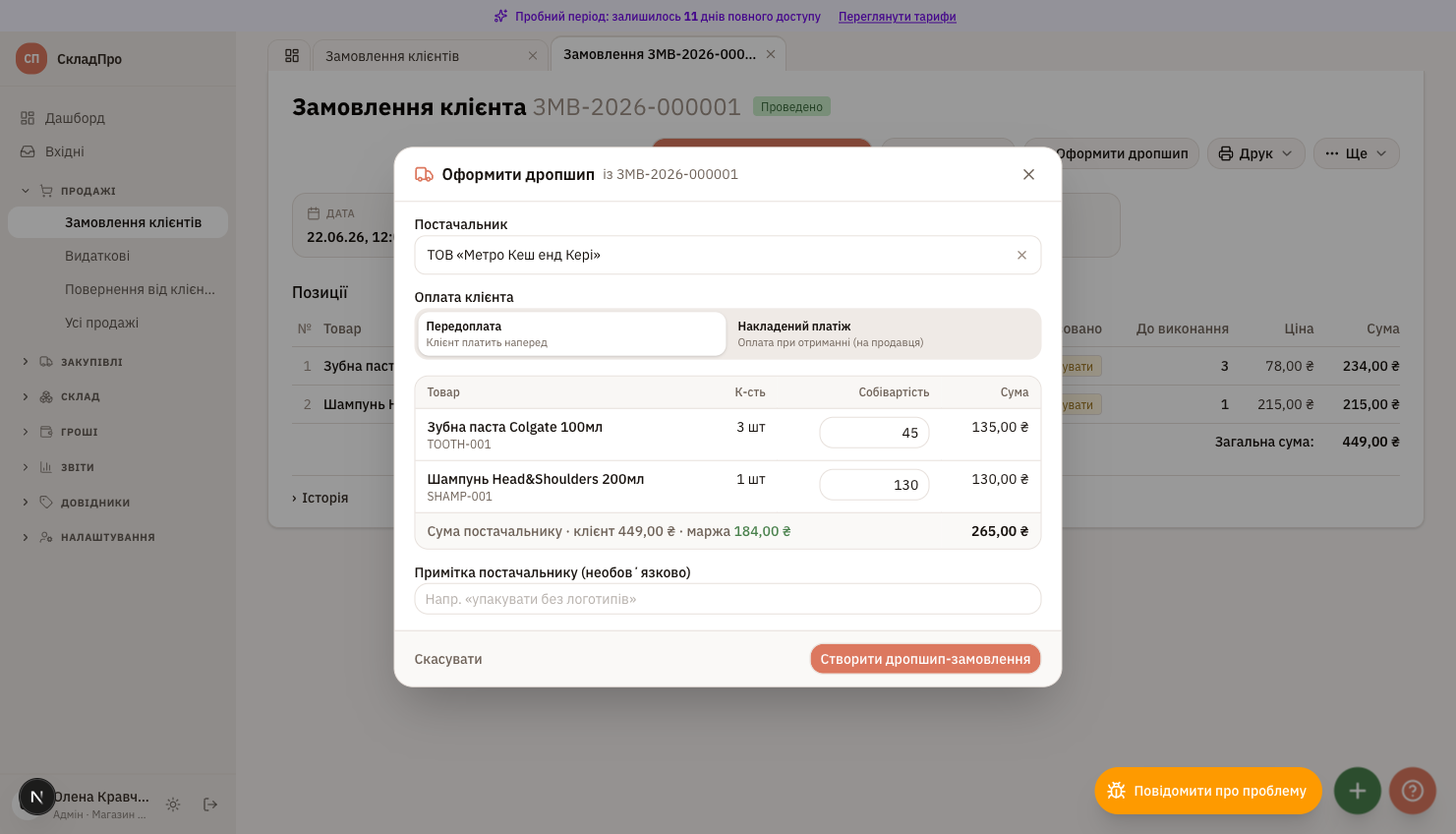This screenshot has height=834, width=1456.
Task: Expand the Історія section
Action: coord(320,498)
